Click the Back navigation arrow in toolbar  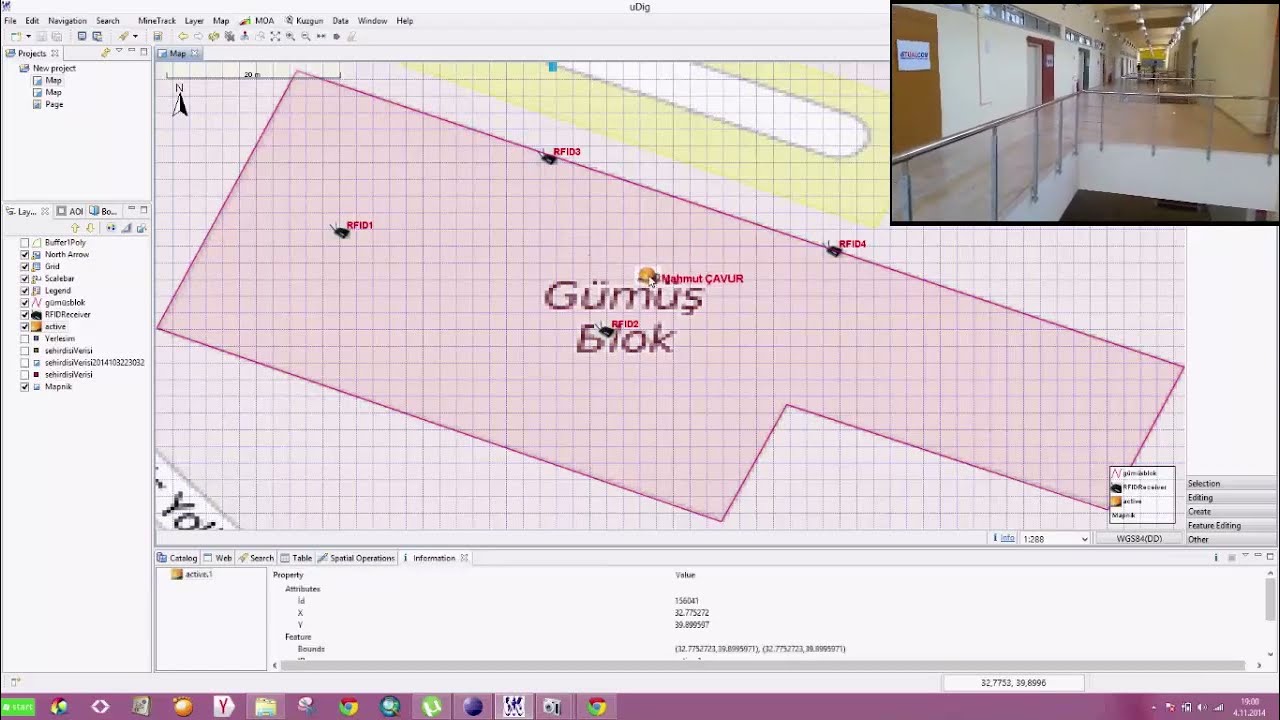[183, 36]
